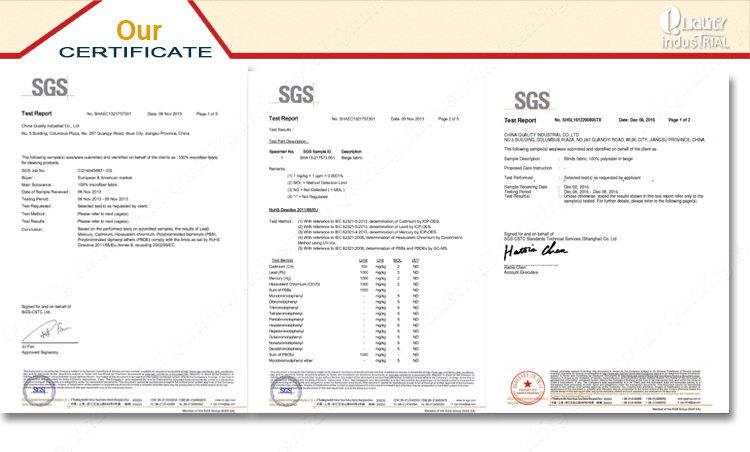Image resolution: width=750 pixels, height=452 pixels.
Task: Click "Test Part Description" underlined heading
Action: (288, 142)
